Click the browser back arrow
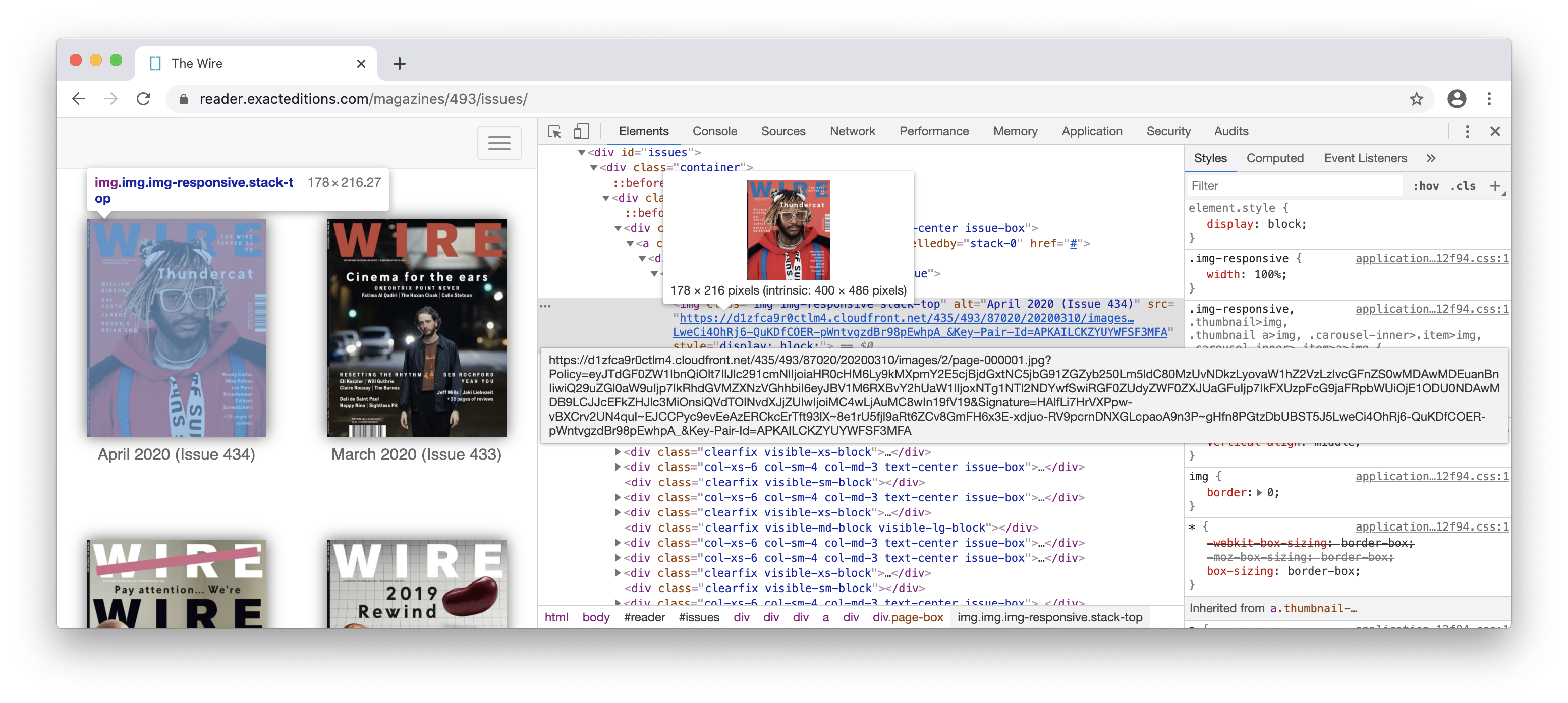Screen dimensions: 1568x703 click(x=79, y=99)
